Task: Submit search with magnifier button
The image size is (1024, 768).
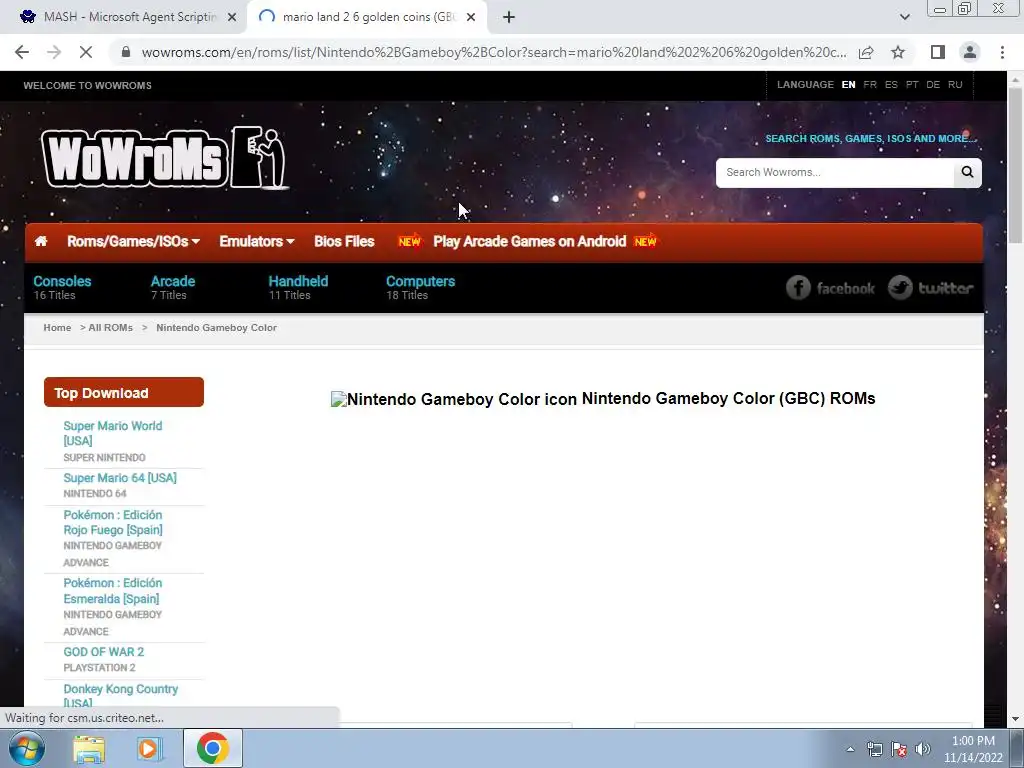Action: pos(967,172)
